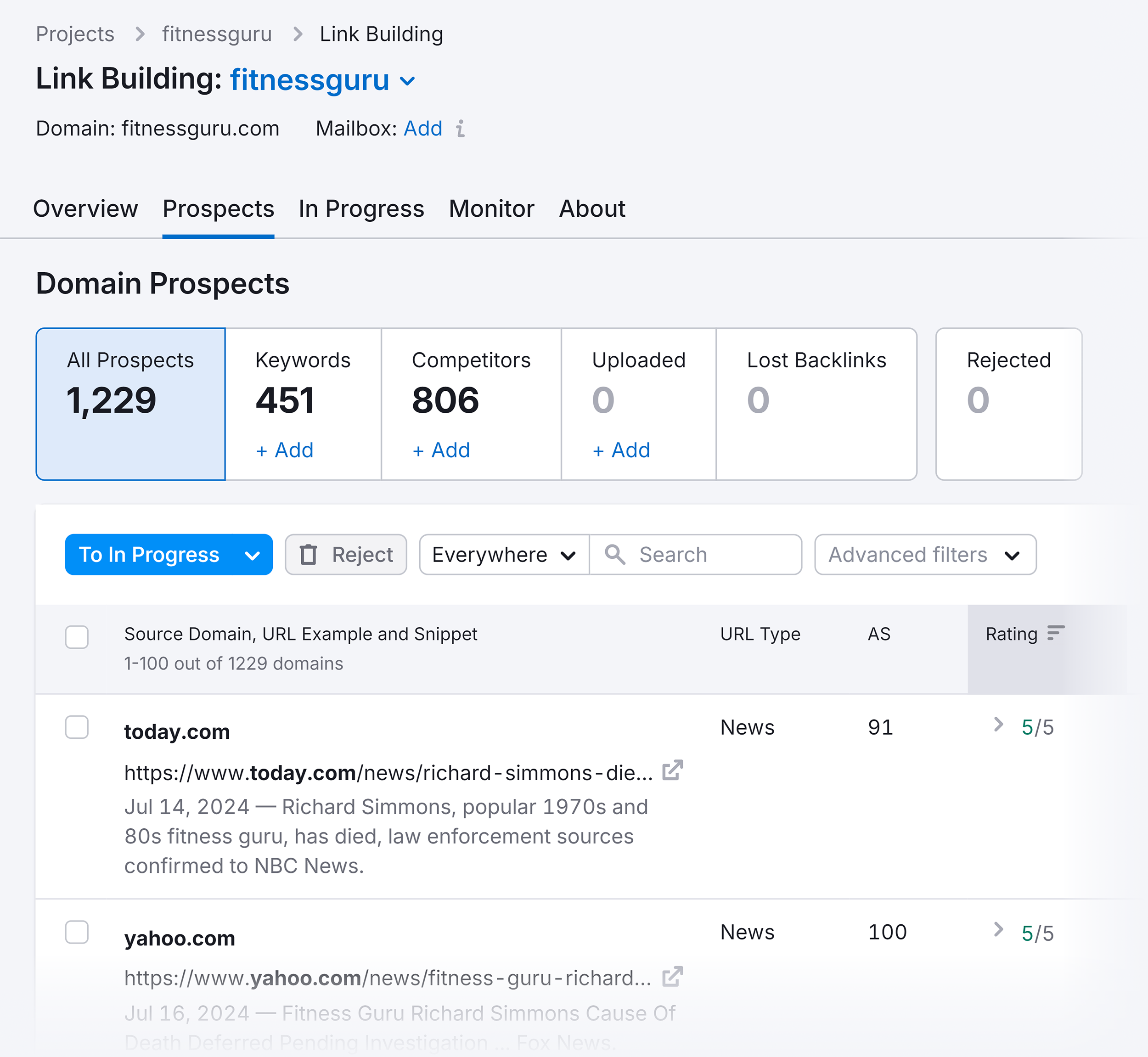Open the Monitor tab
This screenshot has height=1057, width=1148.
coord(491,209)
